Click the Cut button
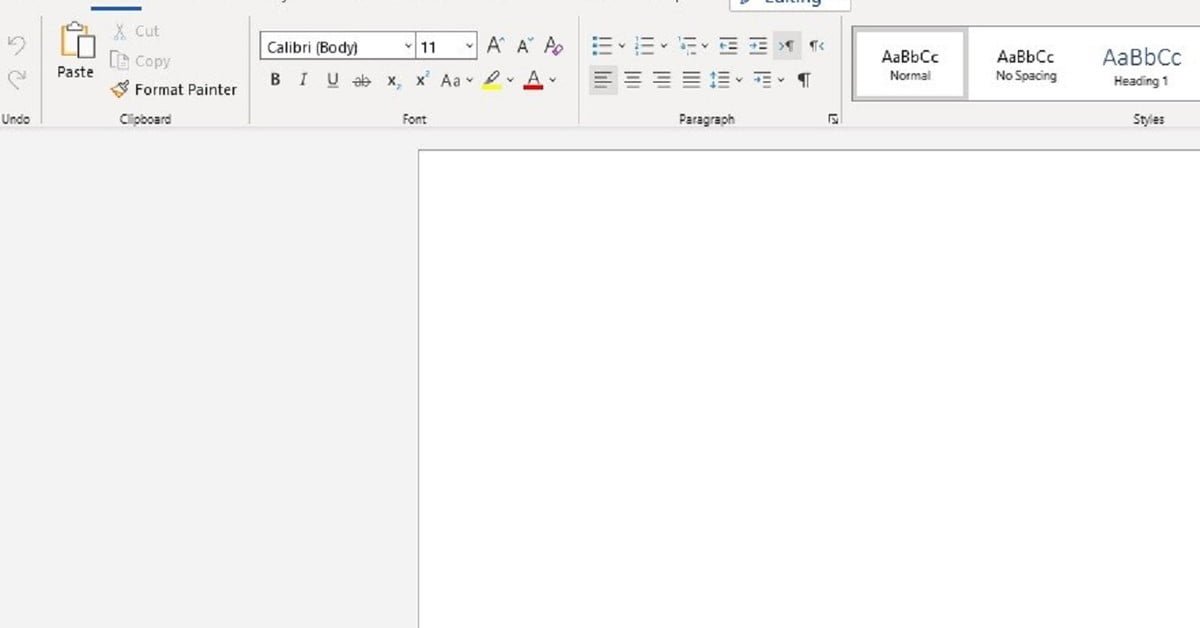 (137, 31)
